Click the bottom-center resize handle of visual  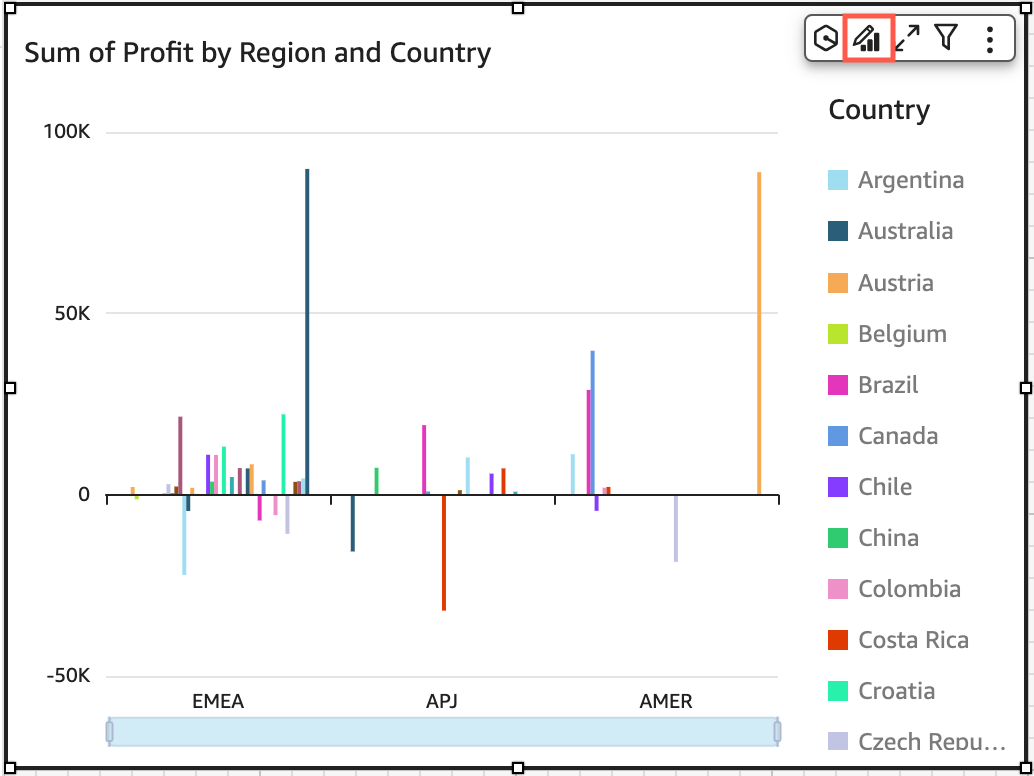(518, 767)
